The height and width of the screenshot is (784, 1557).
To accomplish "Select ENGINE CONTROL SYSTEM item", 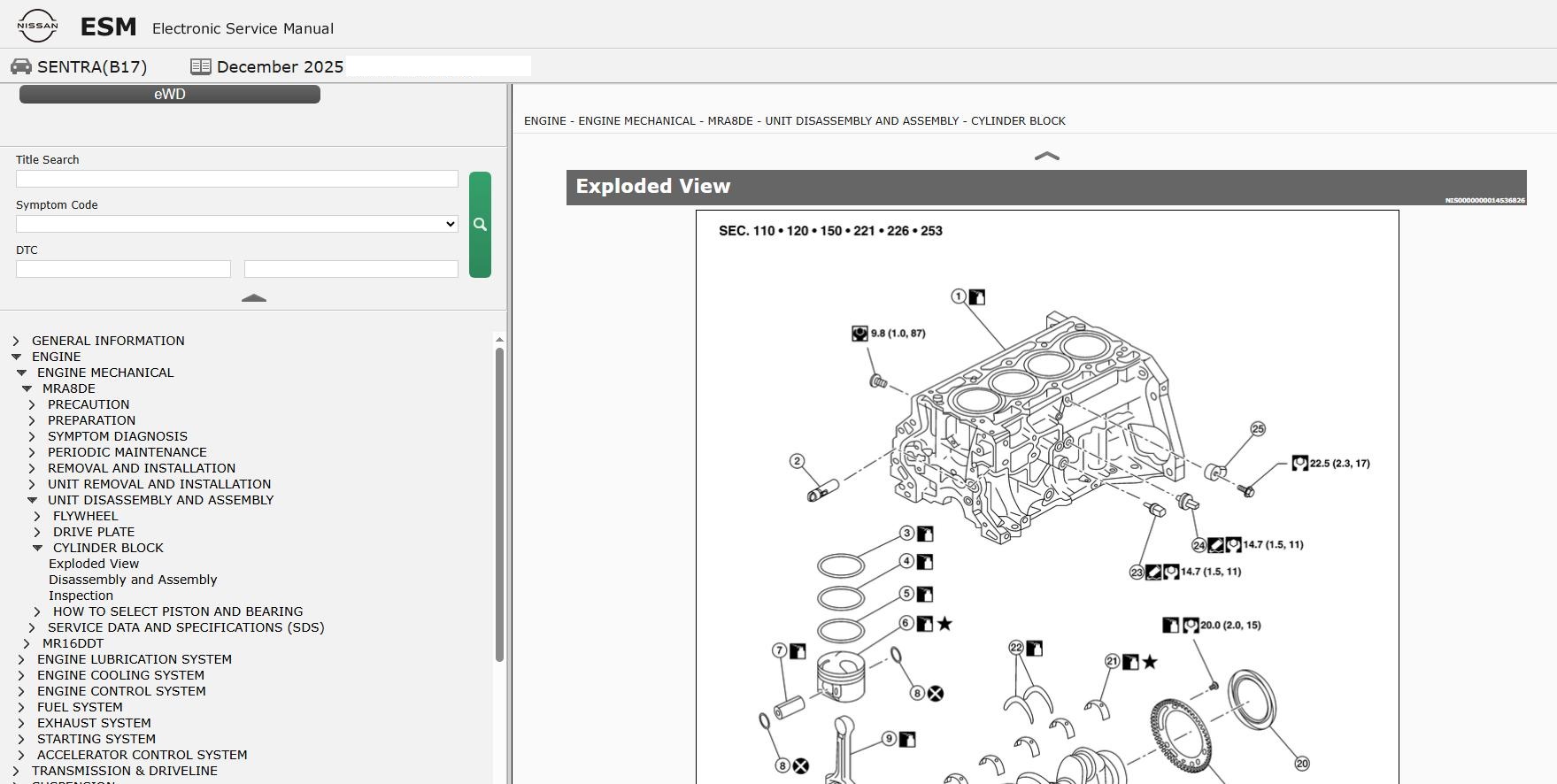I will coord(121,691).
